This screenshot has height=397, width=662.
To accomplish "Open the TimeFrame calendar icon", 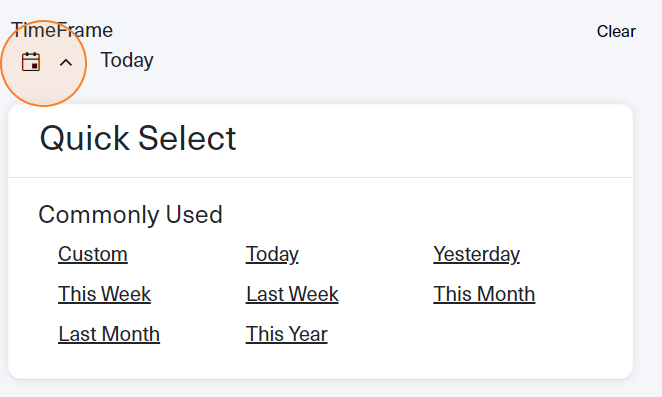I will 31,62.
